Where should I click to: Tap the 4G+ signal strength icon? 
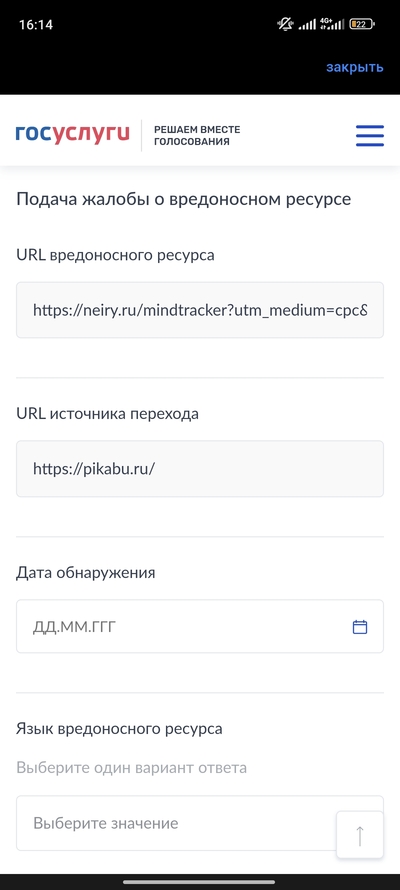[331, 24]
